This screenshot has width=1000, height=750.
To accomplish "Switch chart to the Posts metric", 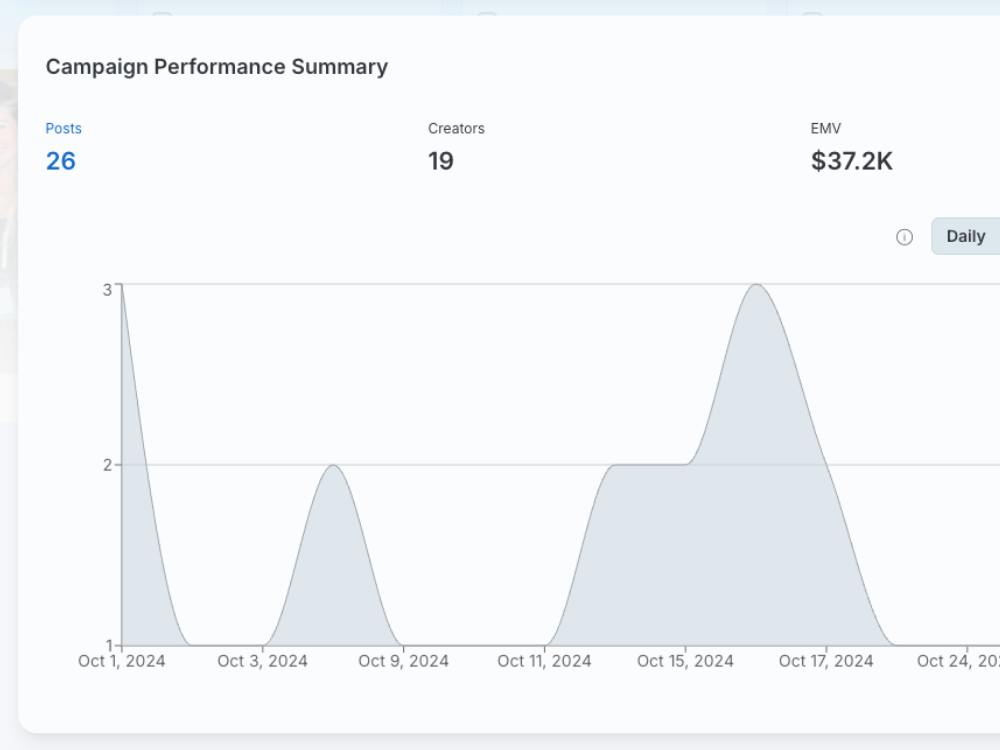I will pyautogui.click(x=64, y=129).
